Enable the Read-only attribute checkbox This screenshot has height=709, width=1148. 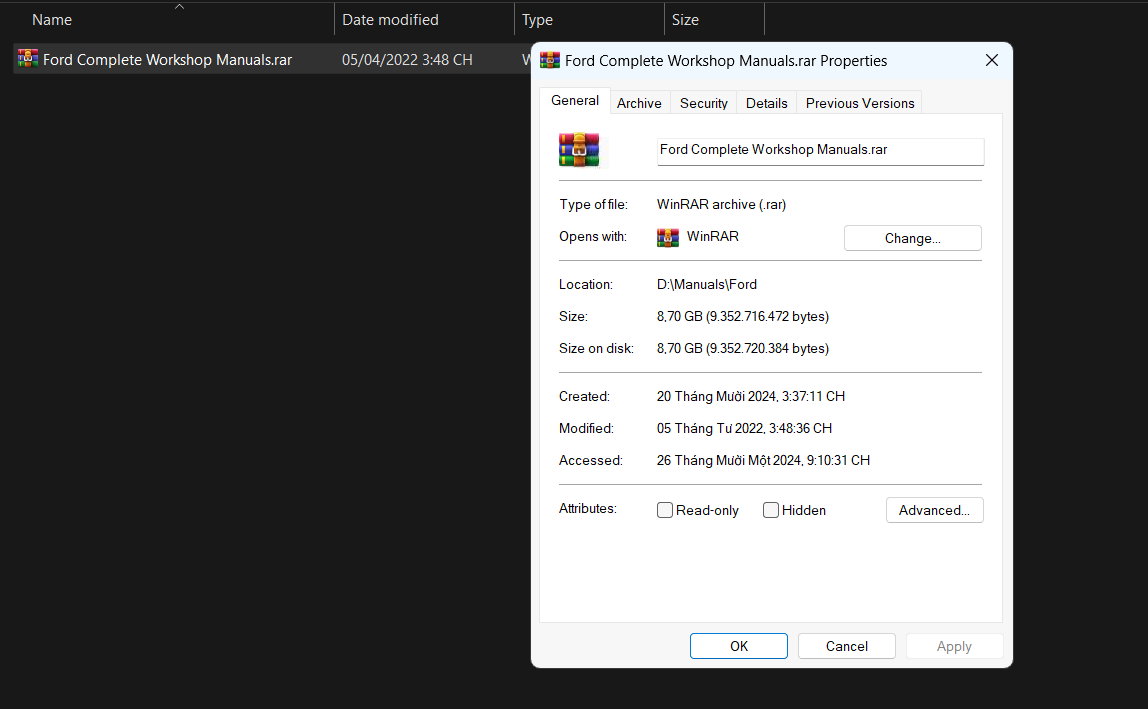[x=665, y=510]
